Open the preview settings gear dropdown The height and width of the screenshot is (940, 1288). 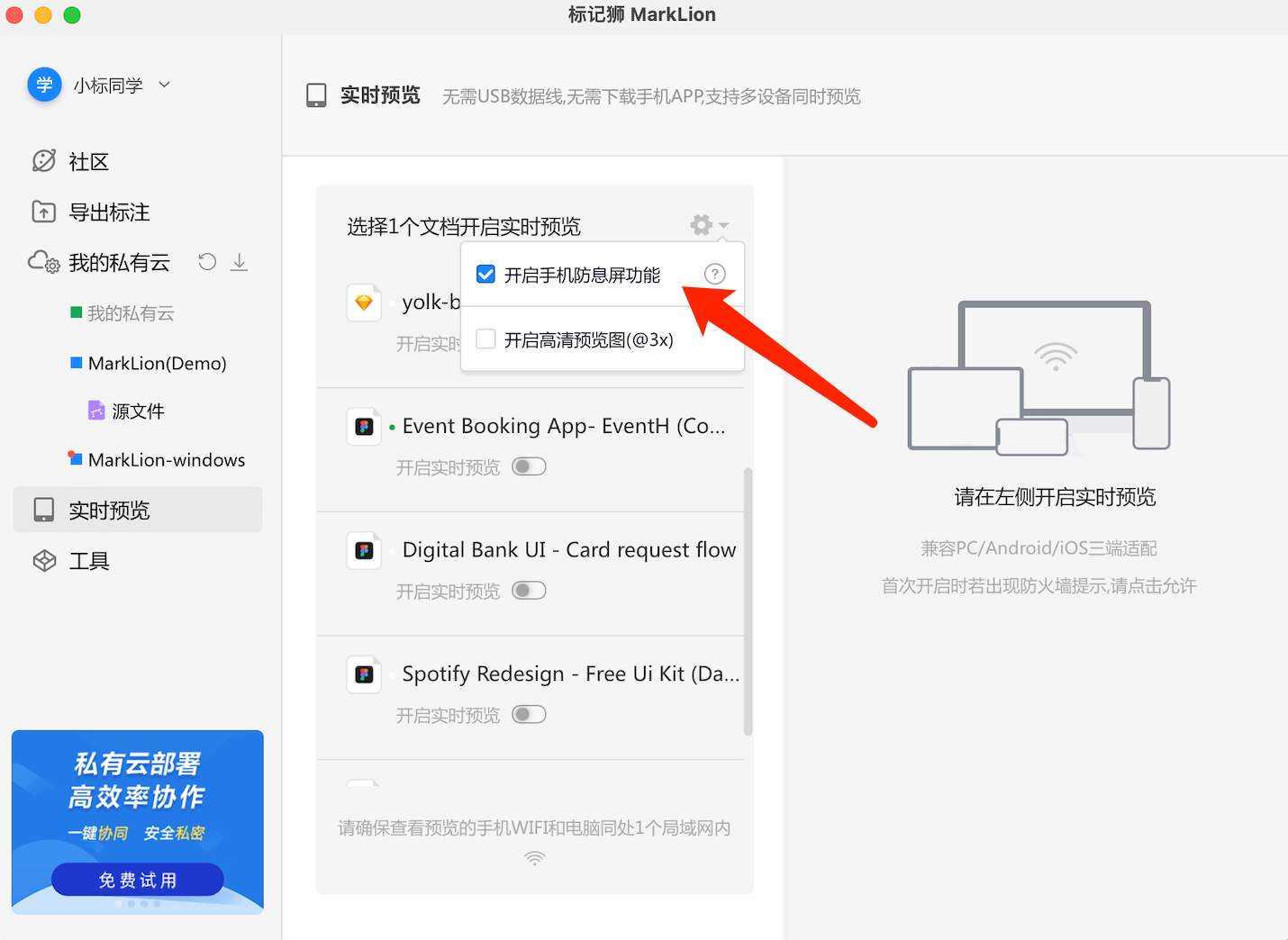[x=701, y=225]
